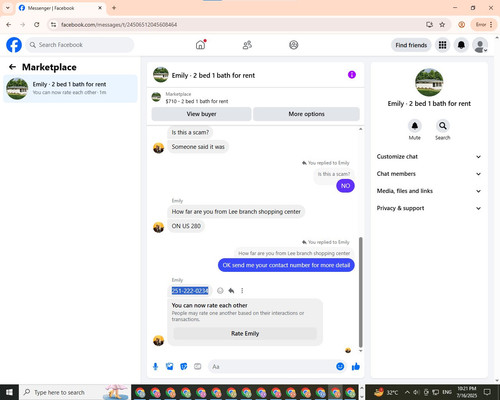Image resolution: width=500 pixels, height=400 pixels.
Task: Reload the page in browser
Action: [x=37, y=25]
